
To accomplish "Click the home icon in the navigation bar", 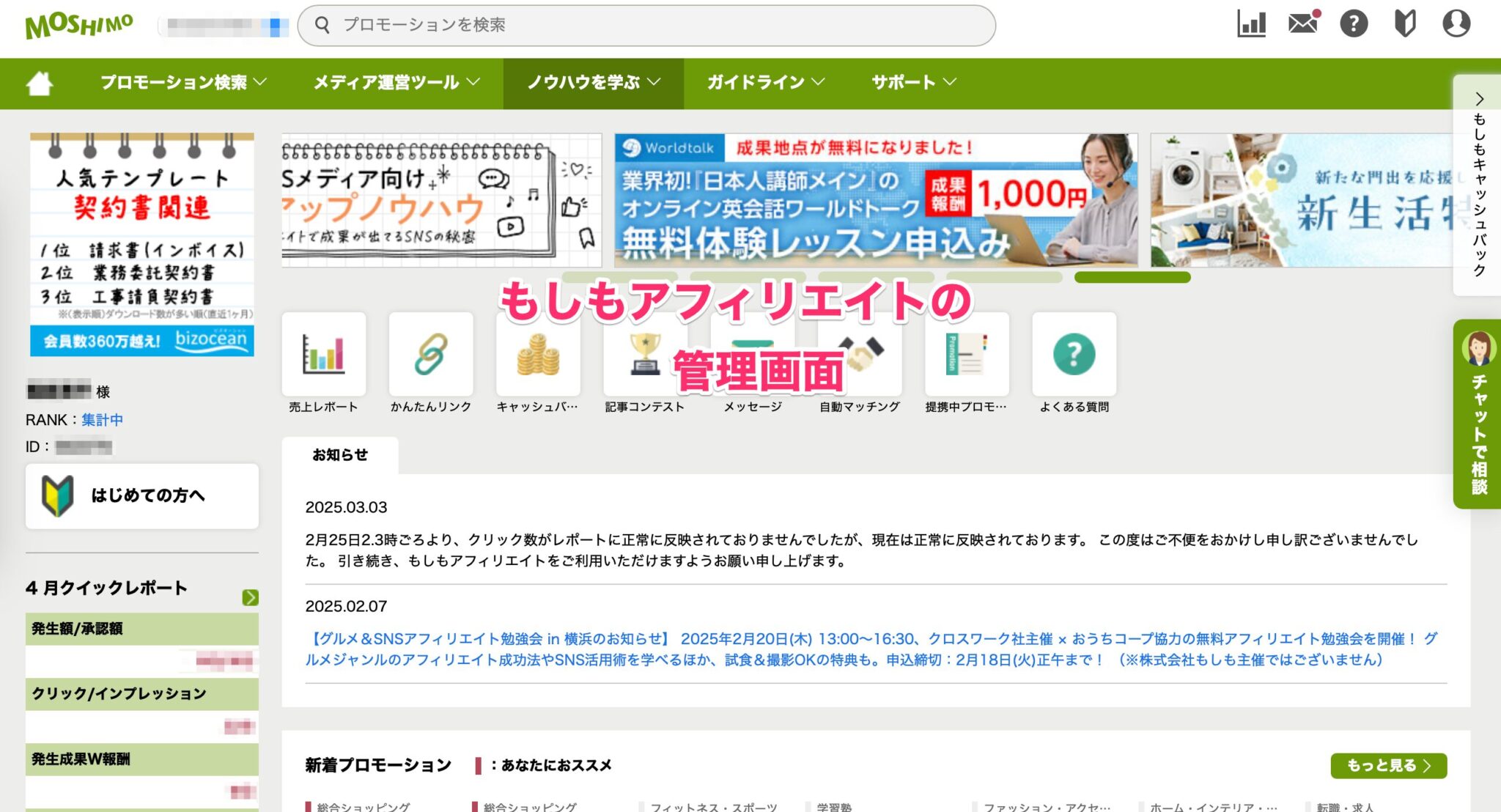I will [x=40, y=82].
